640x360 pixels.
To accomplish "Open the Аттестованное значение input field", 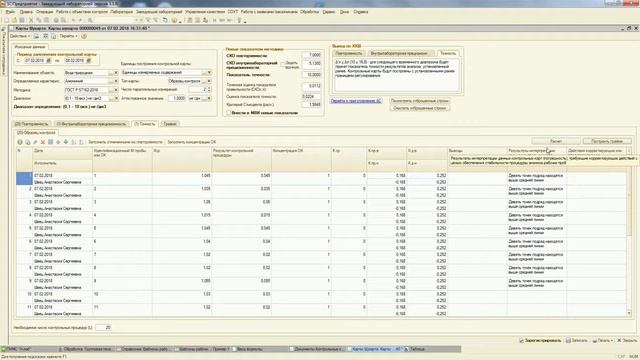I will coord(176,98).
